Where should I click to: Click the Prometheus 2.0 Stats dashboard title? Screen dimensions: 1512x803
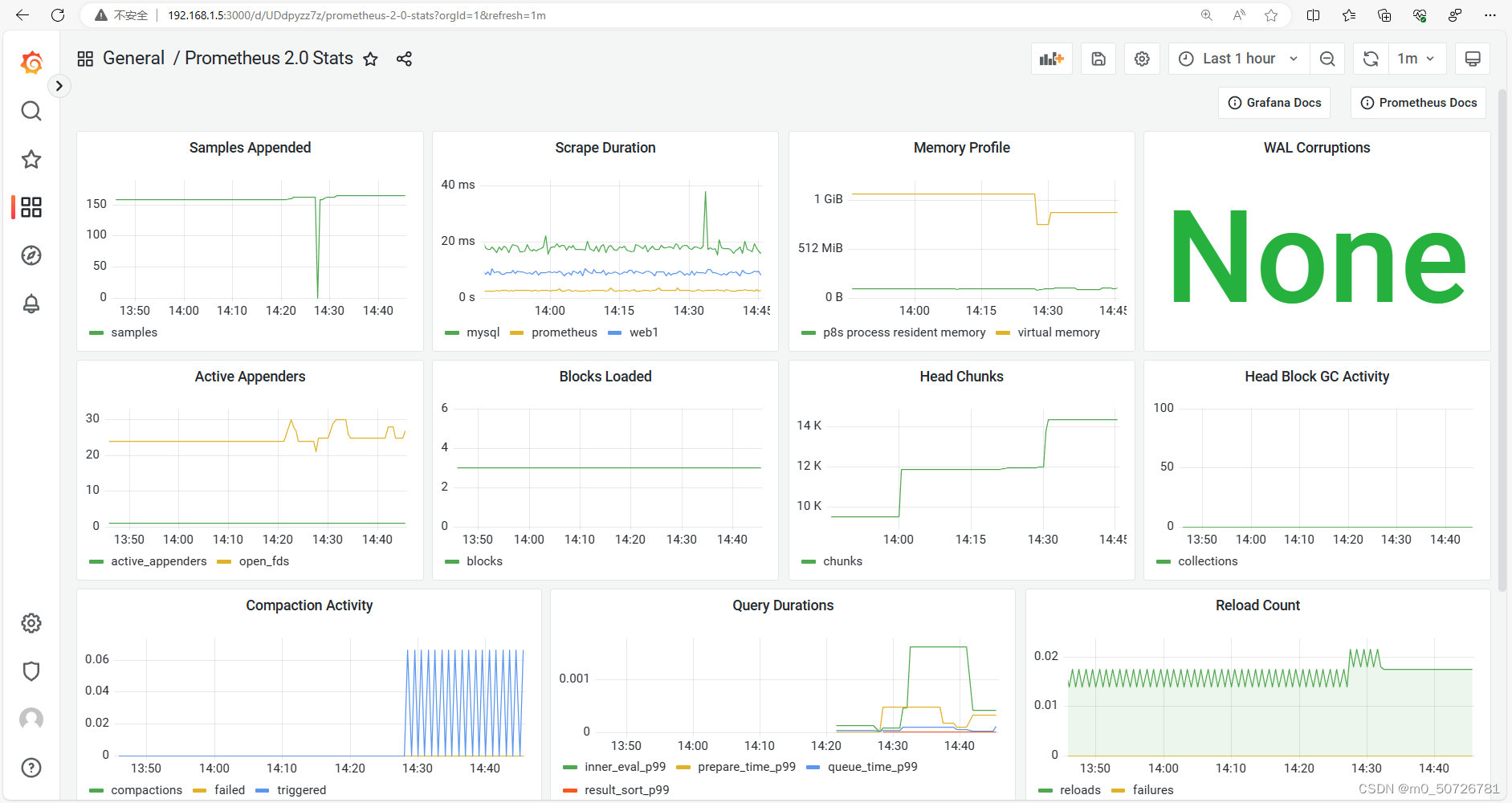[x=269, y=59]
